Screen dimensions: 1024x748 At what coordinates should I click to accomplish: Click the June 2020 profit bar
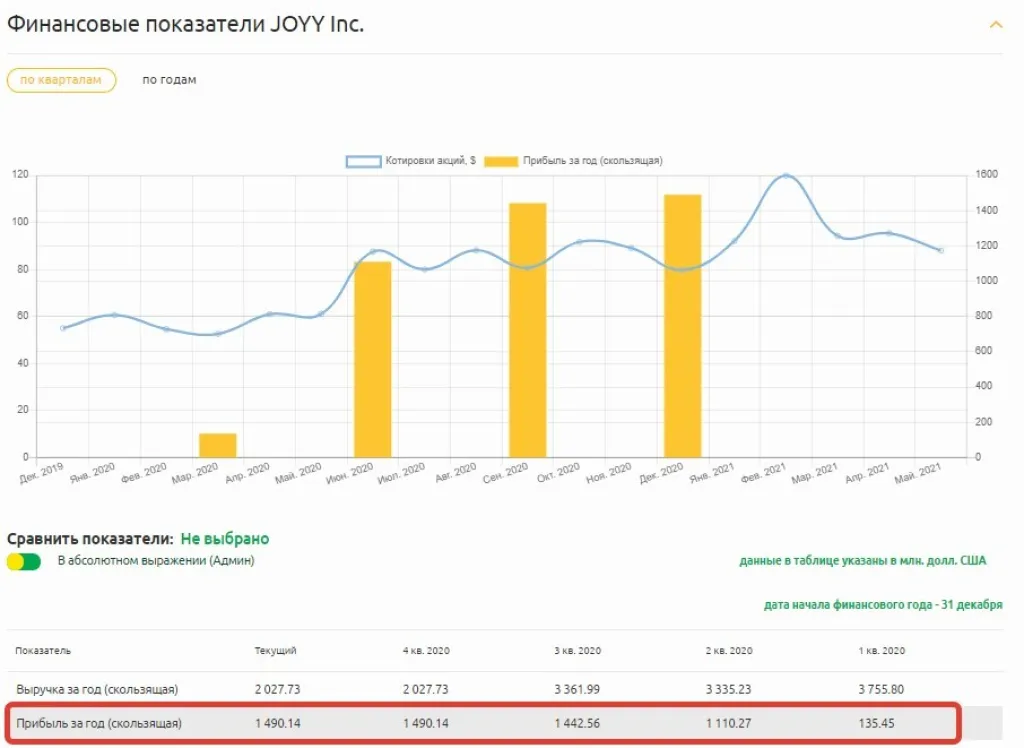(x=373, y=359)
